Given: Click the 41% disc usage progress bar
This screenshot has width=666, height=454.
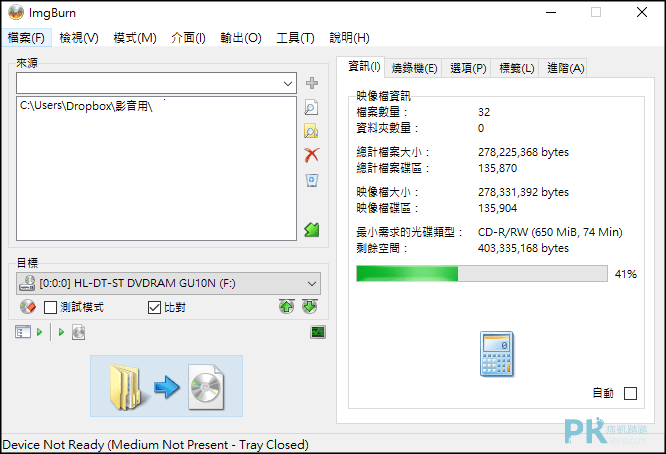Looking at the screenshot, I should click(482, 274).
